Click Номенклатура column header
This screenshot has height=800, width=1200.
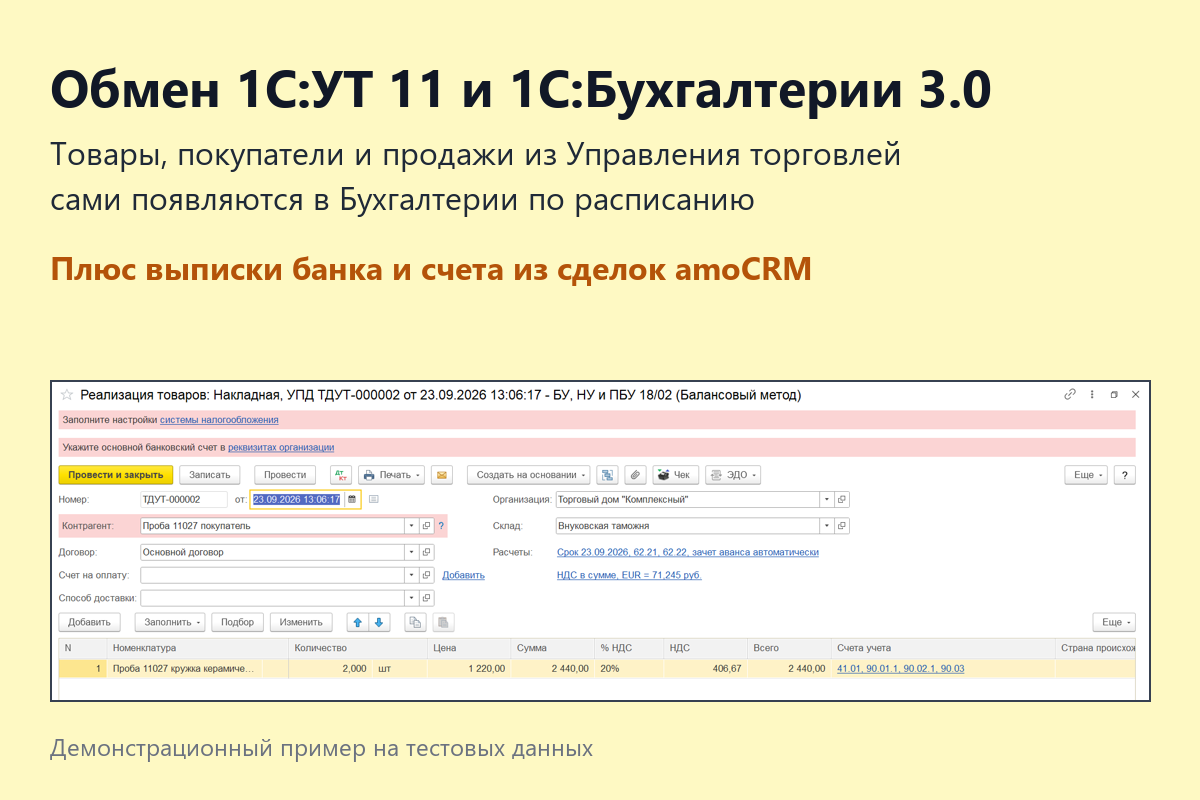198,648
